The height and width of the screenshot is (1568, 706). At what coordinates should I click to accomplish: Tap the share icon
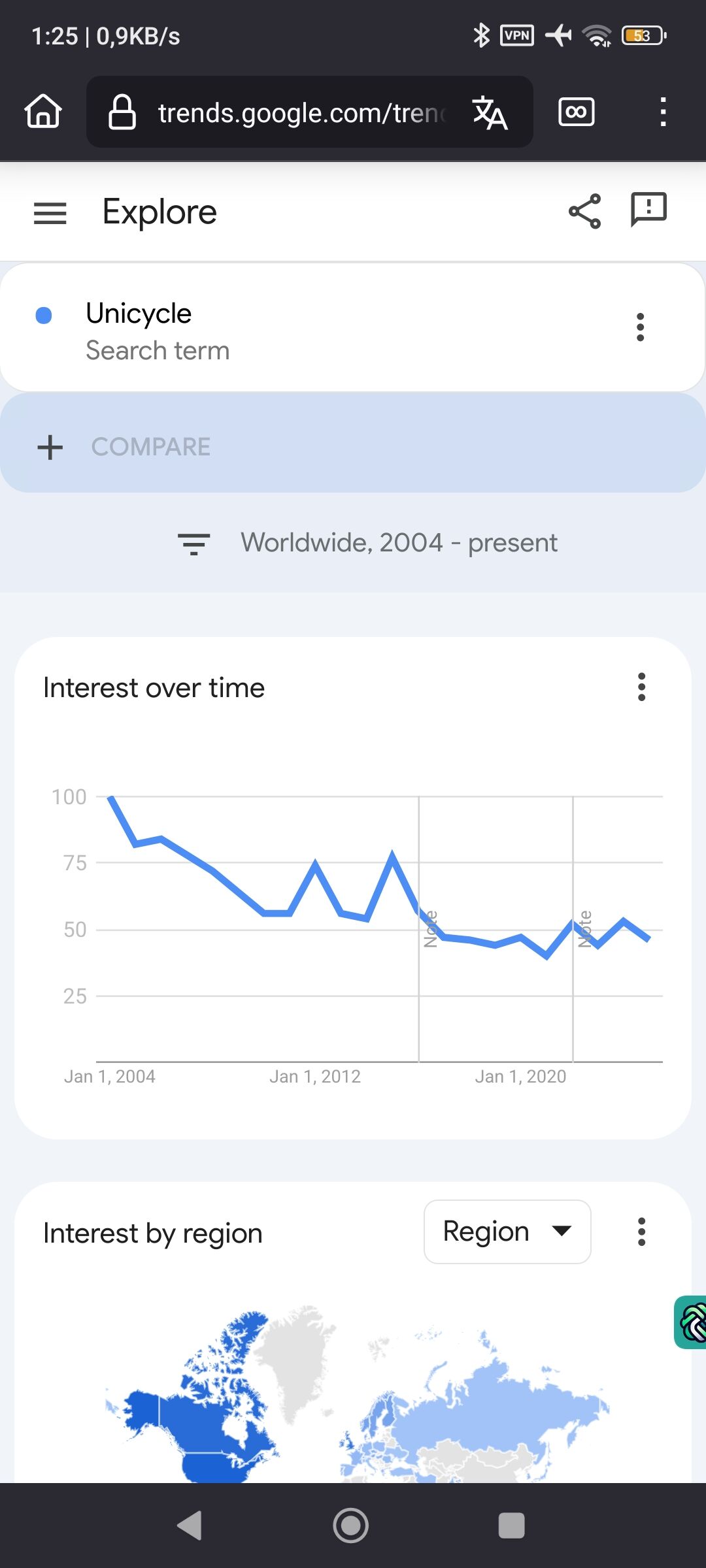(584, 211)
